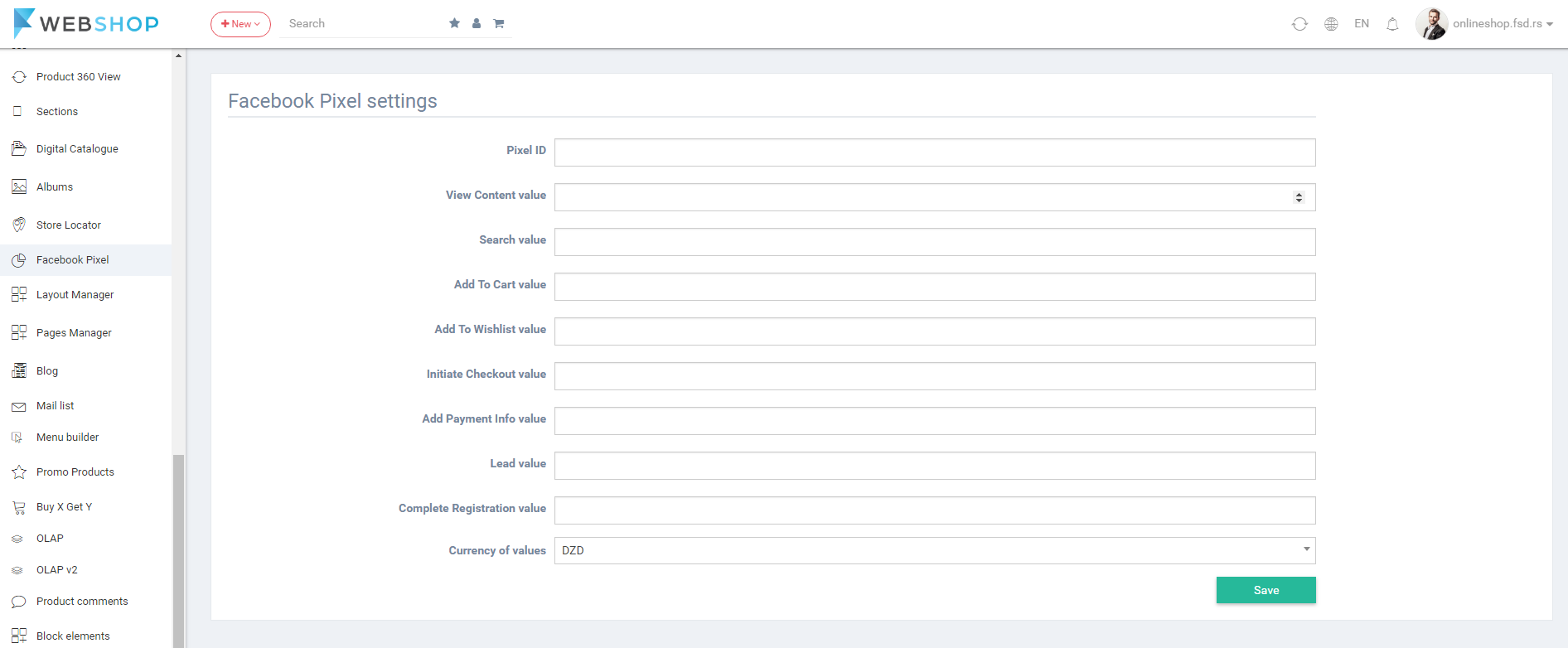Screen dimensions: 1568x648
Task: Click the Buy X Get Y cart icon
Action: [x=19, y=507]
